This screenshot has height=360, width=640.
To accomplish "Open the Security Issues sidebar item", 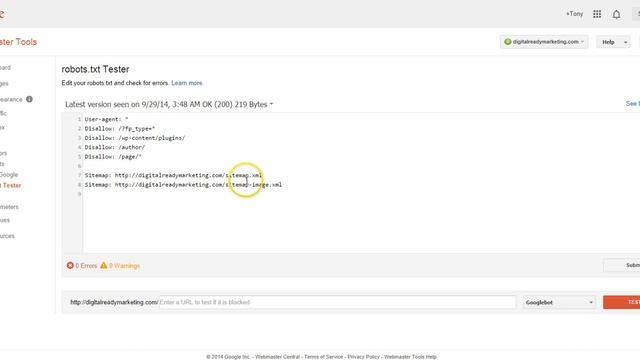I will pos(5,220).
